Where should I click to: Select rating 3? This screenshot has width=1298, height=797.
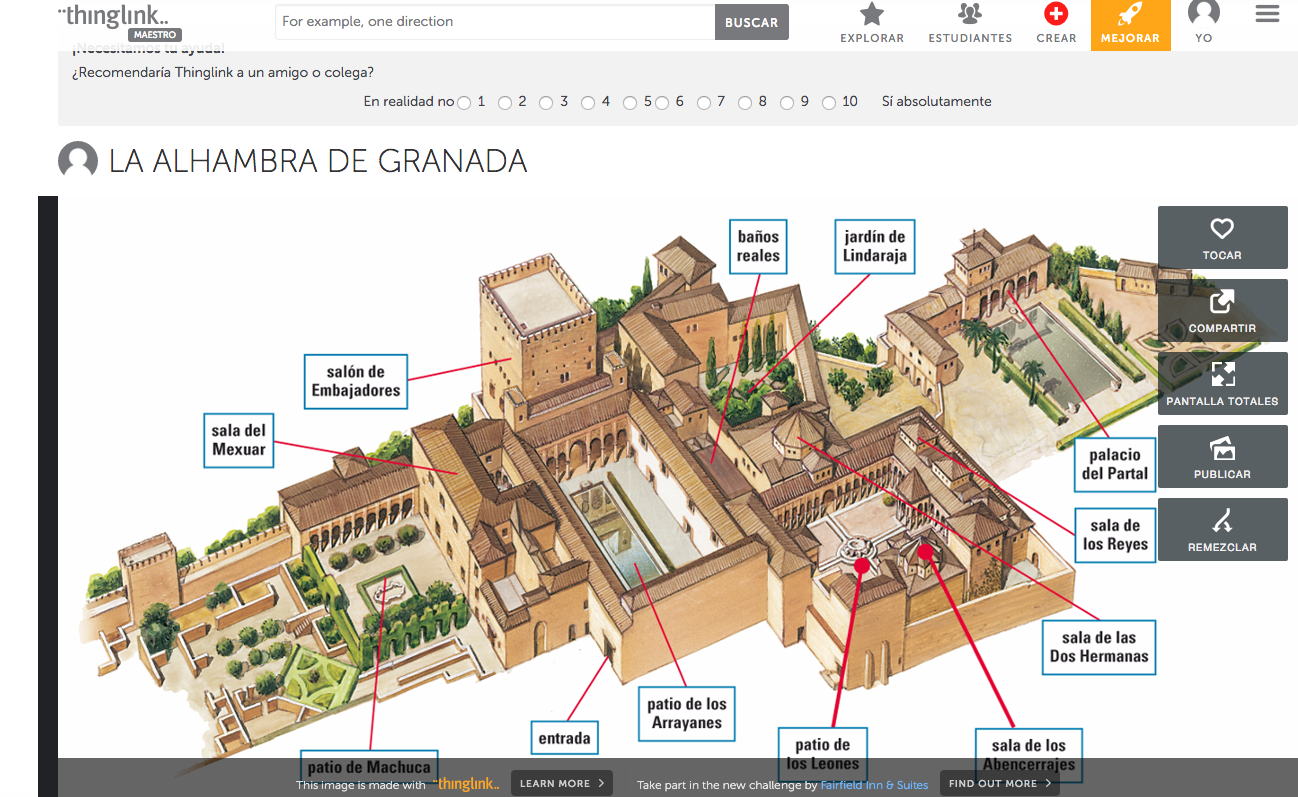coord(546,102)
